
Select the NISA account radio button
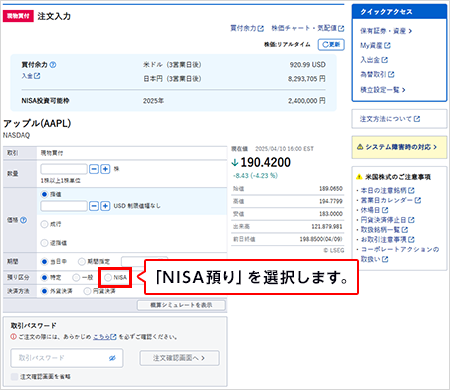pos(108,277)
